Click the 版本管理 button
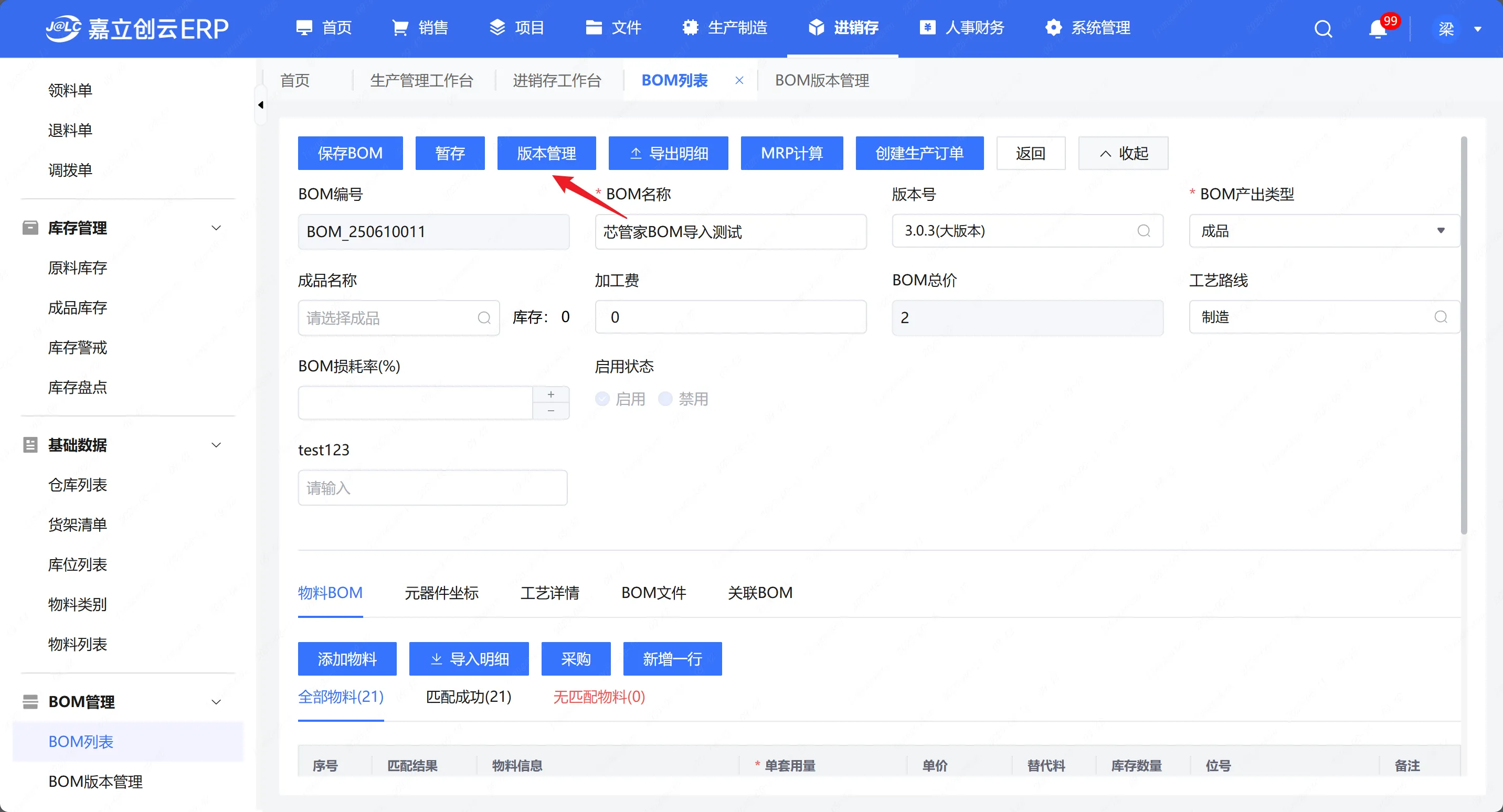 pos(546,153)
